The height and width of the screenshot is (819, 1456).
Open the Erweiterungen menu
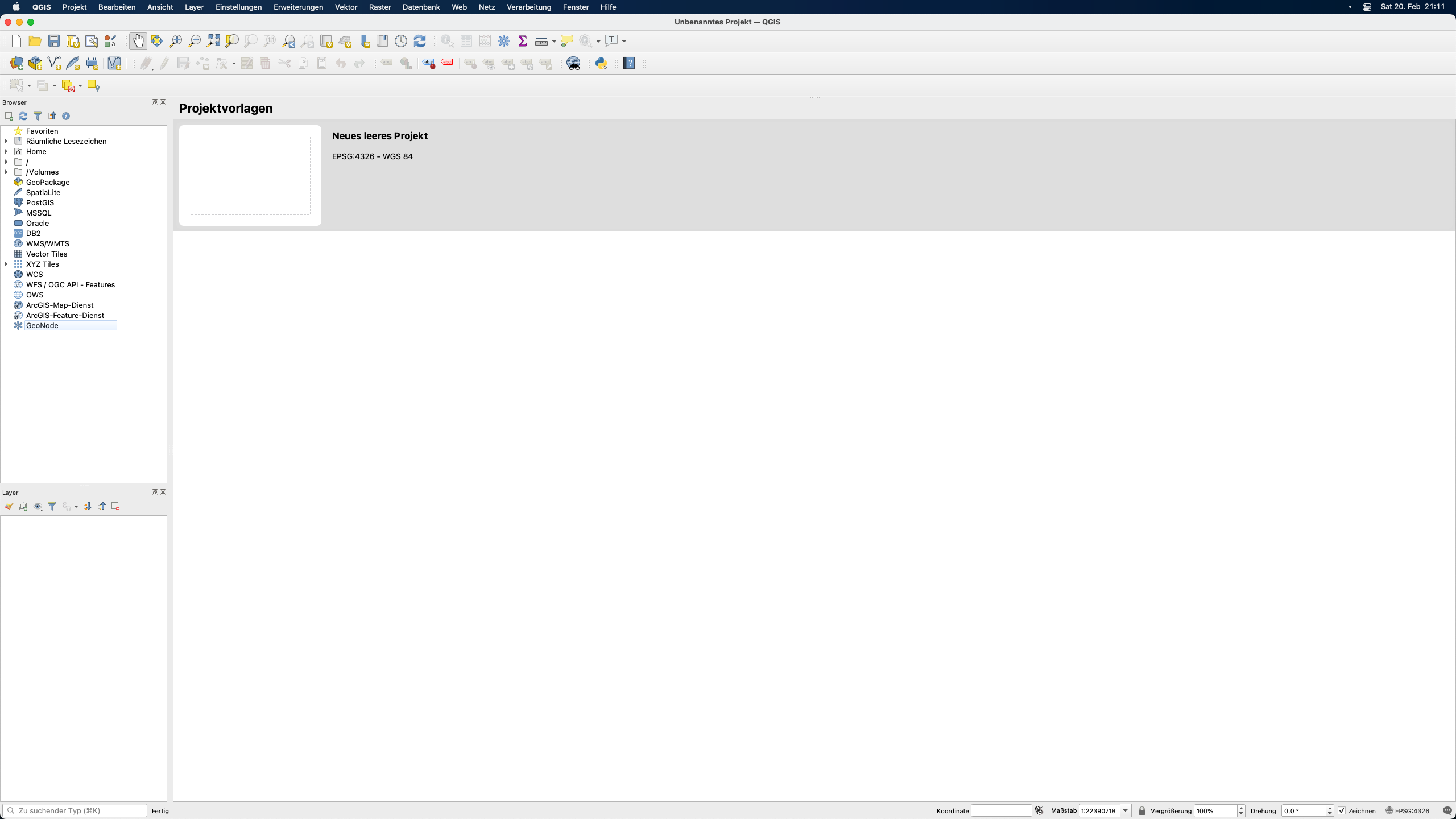pyautogui.click(x=298, y=7)
